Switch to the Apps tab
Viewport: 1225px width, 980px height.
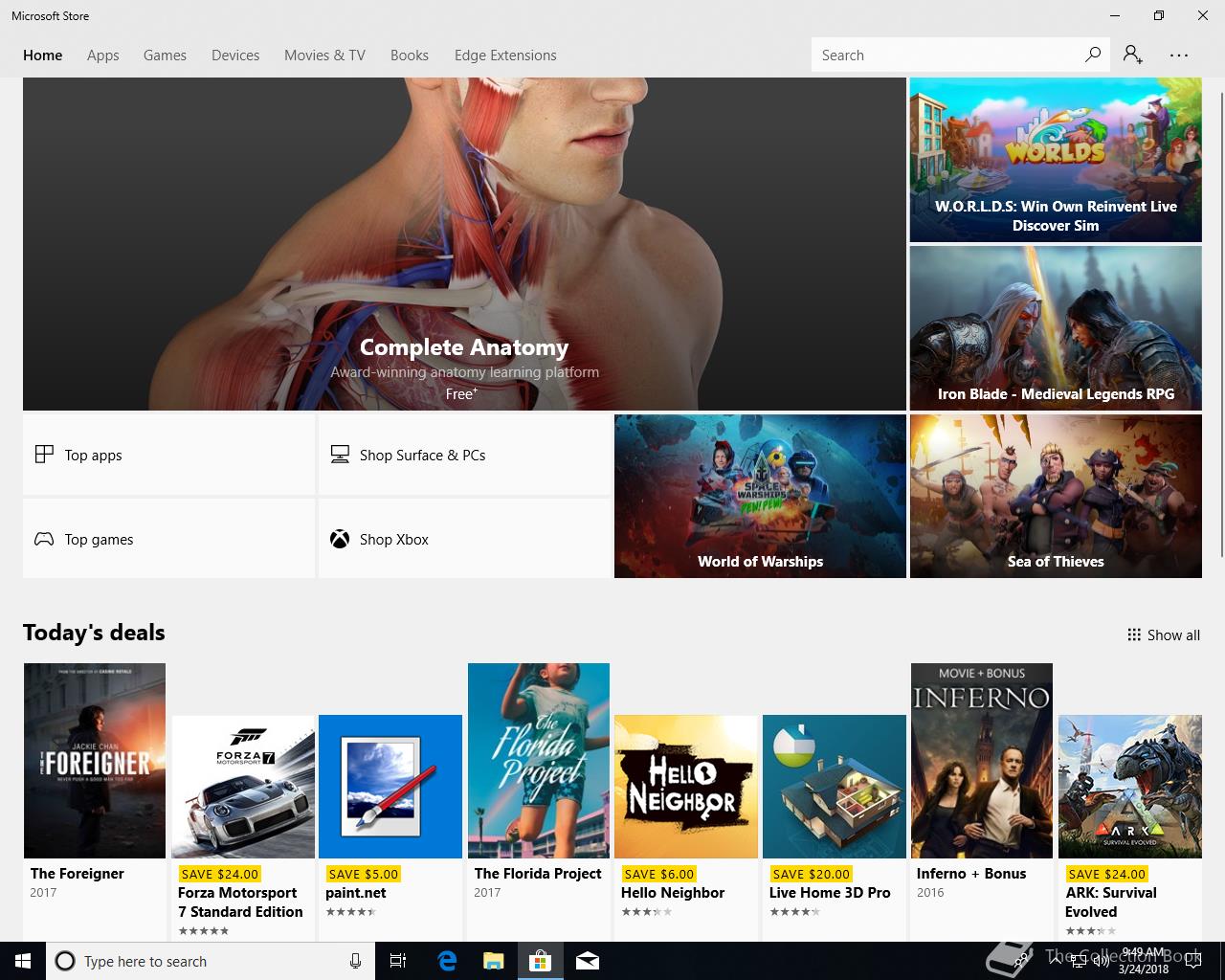(x=103, y=56)
